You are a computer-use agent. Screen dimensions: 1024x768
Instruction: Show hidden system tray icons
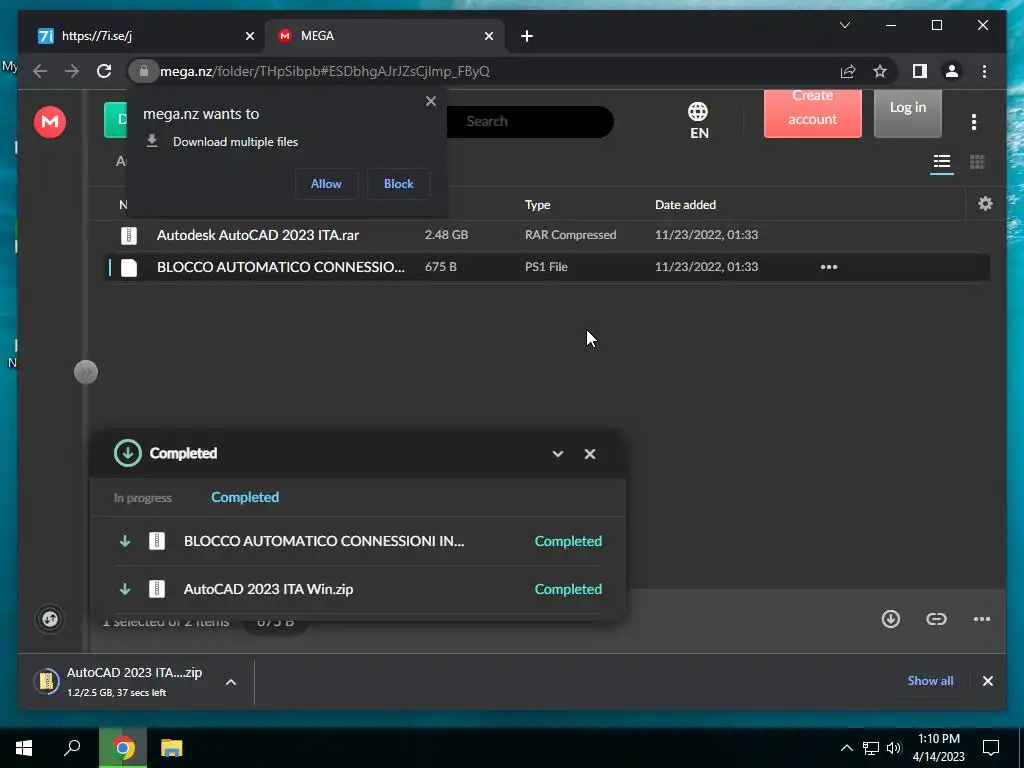[x=846, y=748]
